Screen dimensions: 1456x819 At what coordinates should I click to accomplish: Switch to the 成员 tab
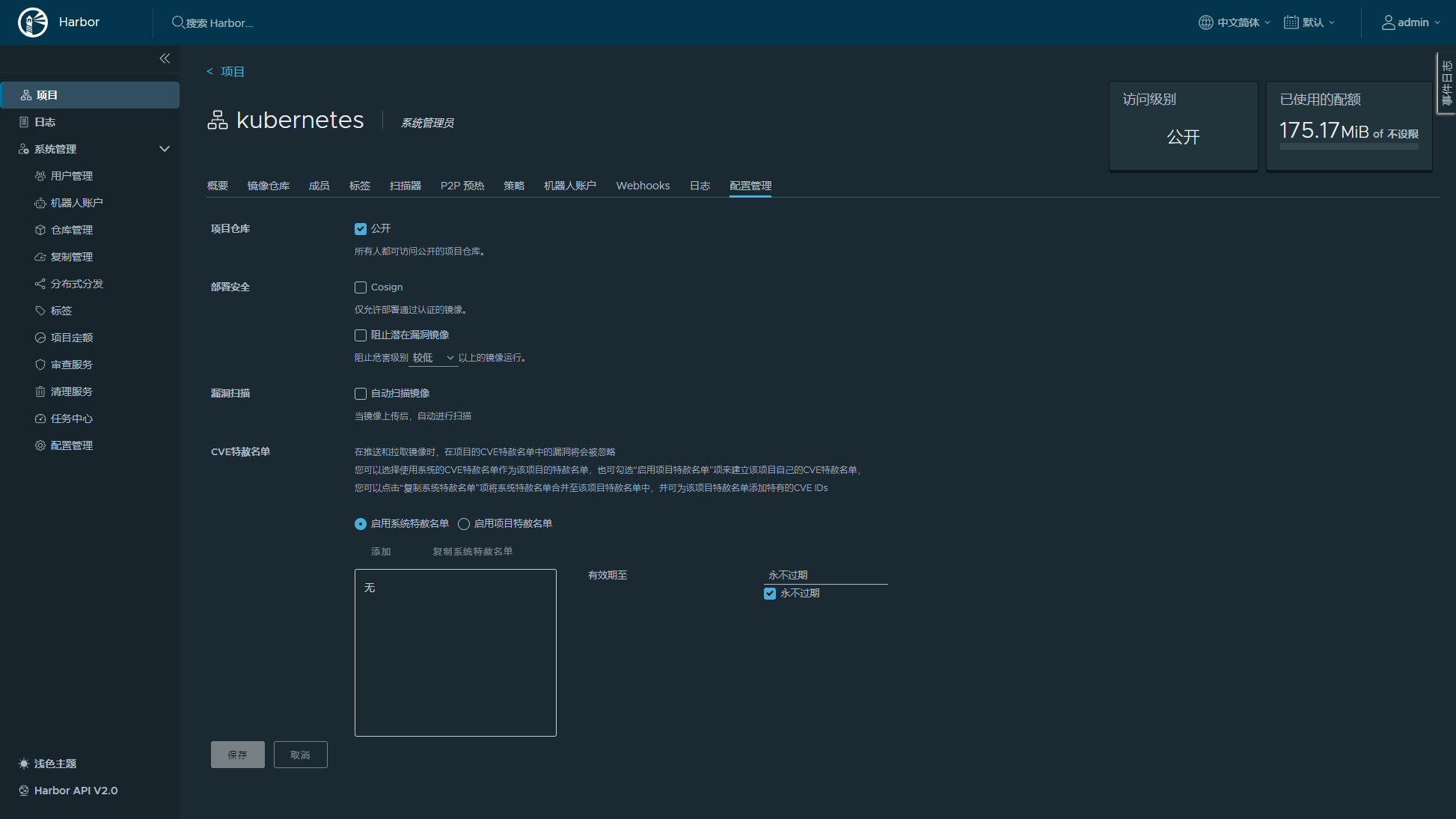point(319,186)
